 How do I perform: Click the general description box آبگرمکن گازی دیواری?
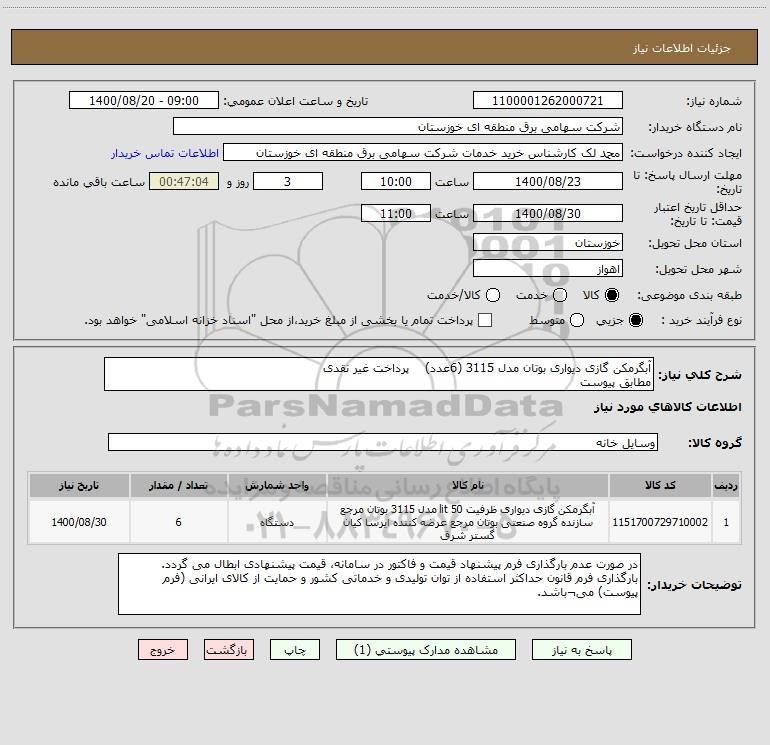(x=379, y=374)
